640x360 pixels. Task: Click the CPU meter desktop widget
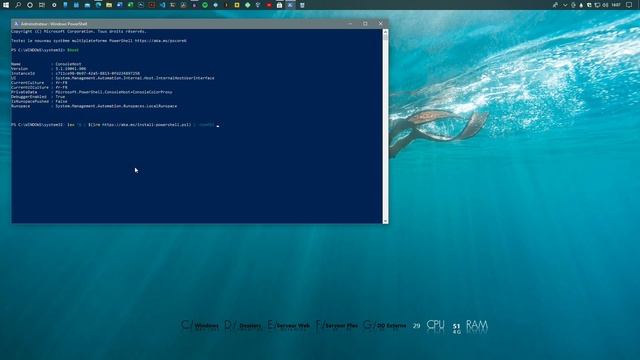point(435,325)
